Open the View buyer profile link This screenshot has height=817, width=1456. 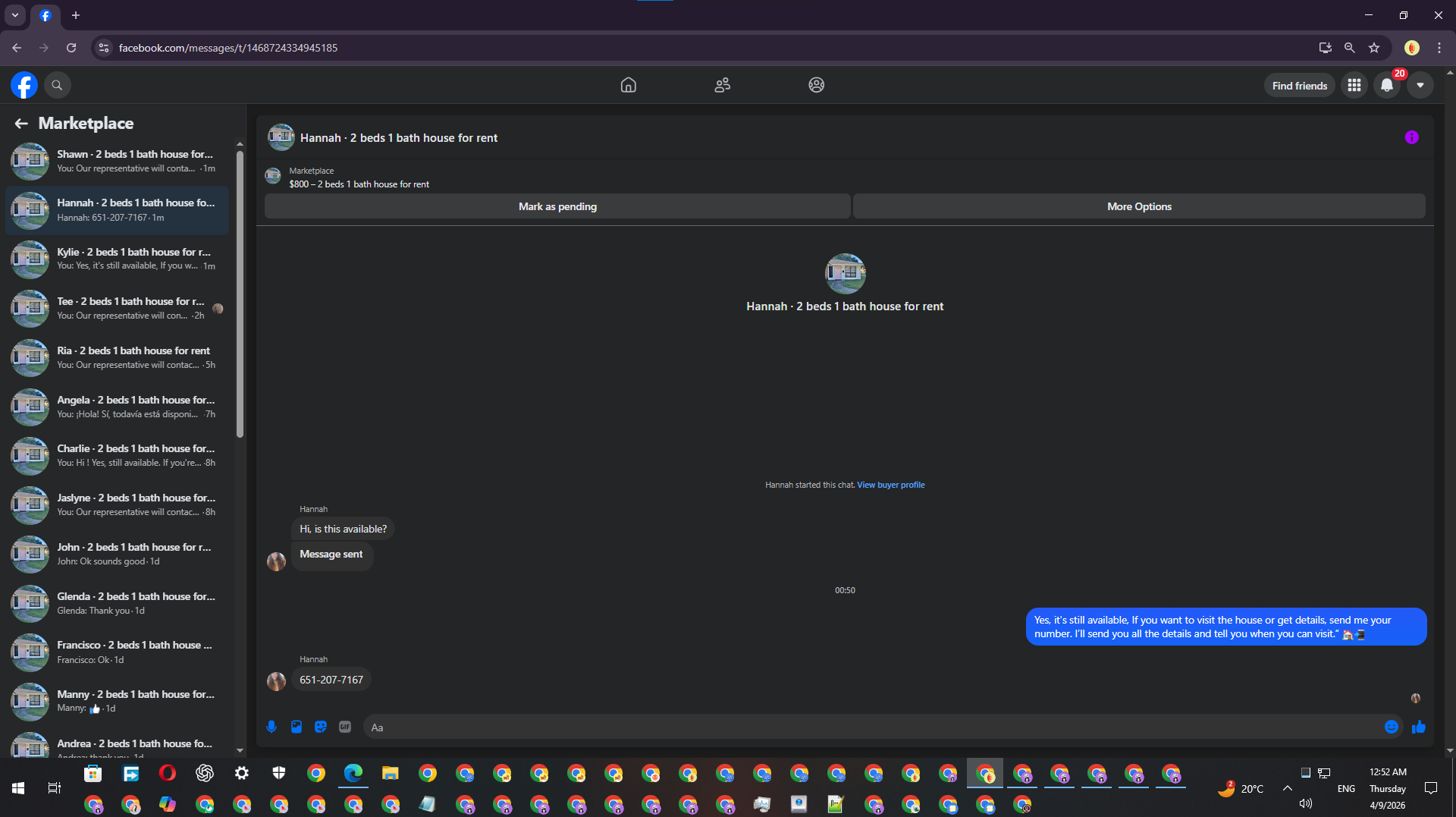[x=891, y=485]
